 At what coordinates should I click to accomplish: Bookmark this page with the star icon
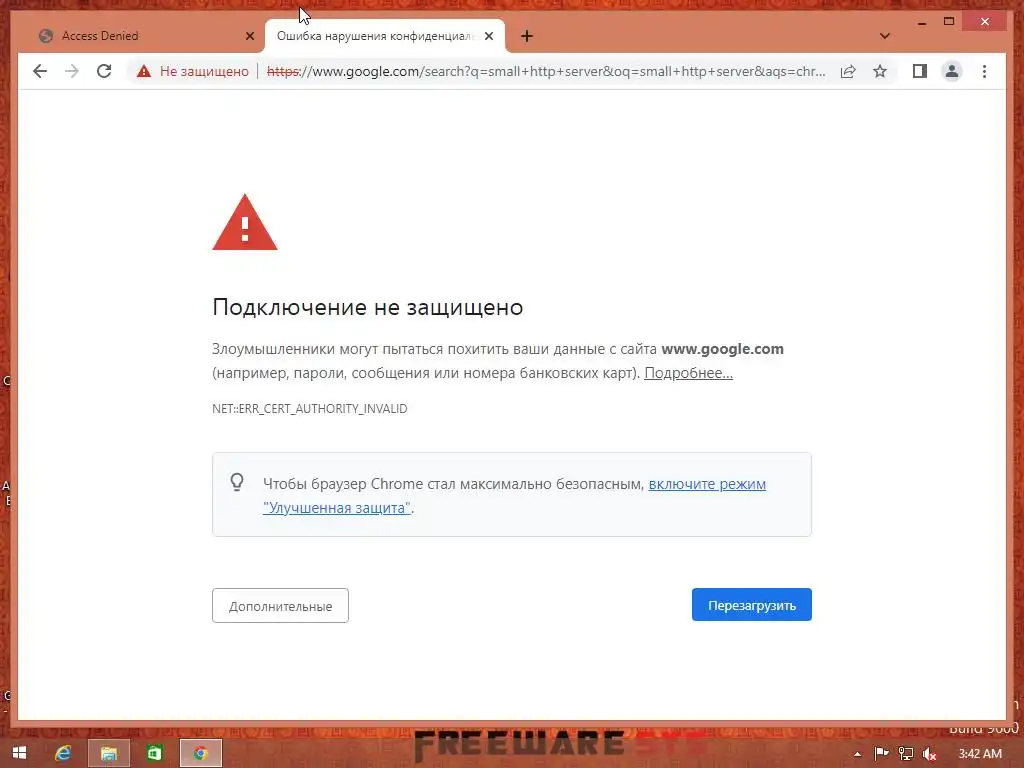880,71
